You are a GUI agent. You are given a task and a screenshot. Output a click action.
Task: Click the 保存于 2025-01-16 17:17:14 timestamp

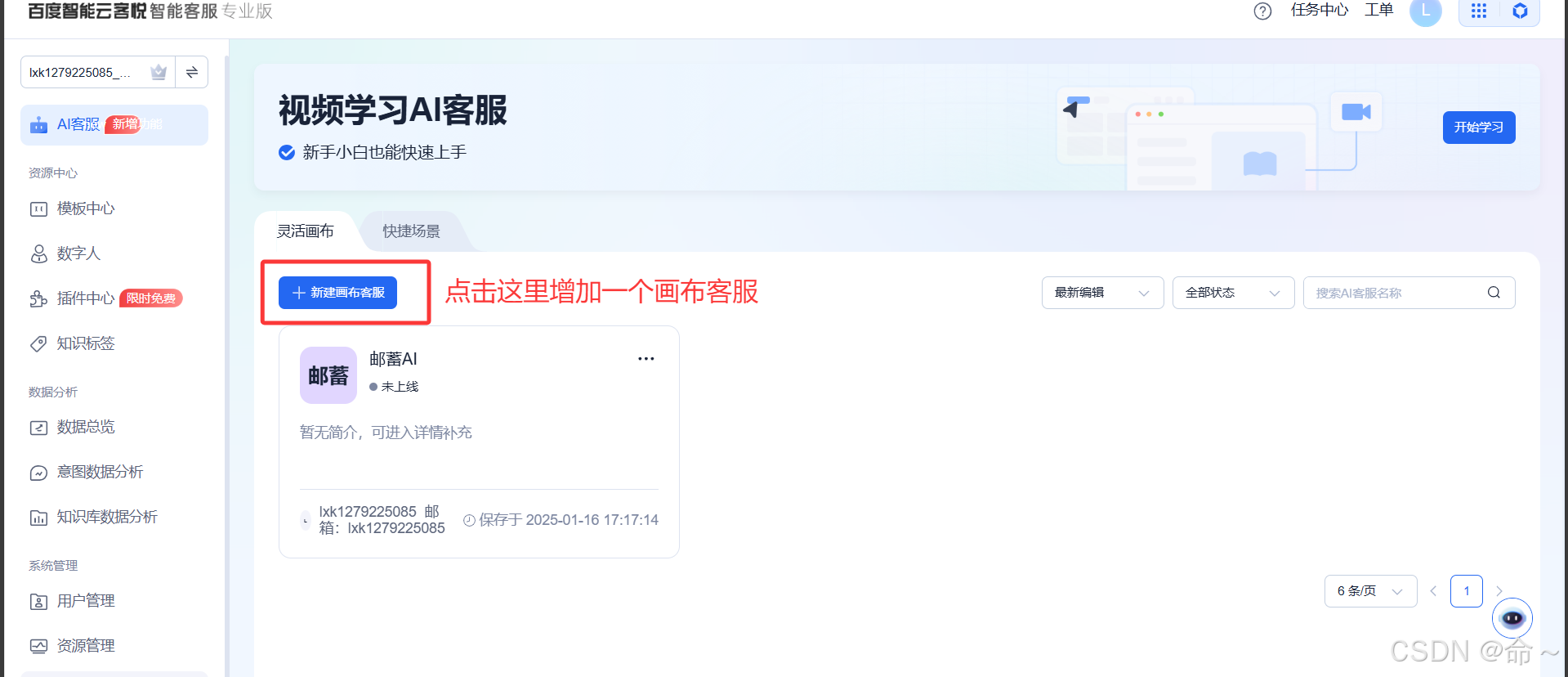[561, 520]
